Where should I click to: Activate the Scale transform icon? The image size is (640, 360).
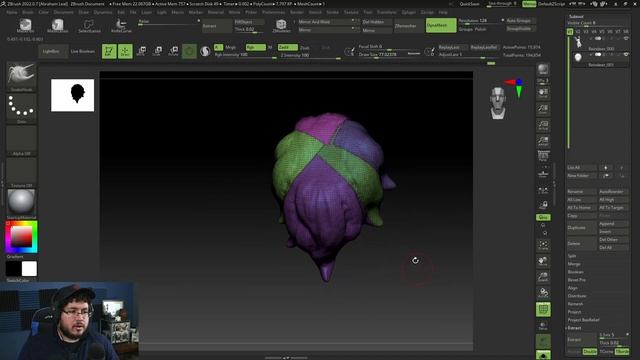tap(157, 51)
